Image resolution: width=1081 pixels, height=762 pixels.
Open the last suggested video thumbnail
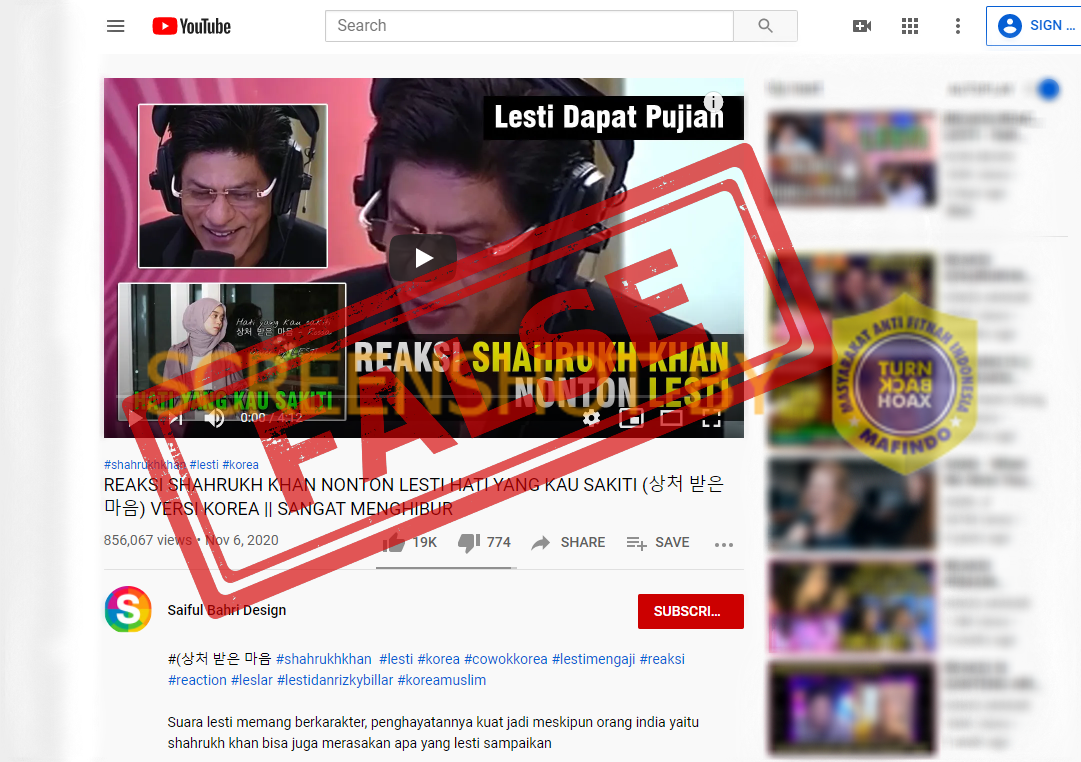pos(852,708)
